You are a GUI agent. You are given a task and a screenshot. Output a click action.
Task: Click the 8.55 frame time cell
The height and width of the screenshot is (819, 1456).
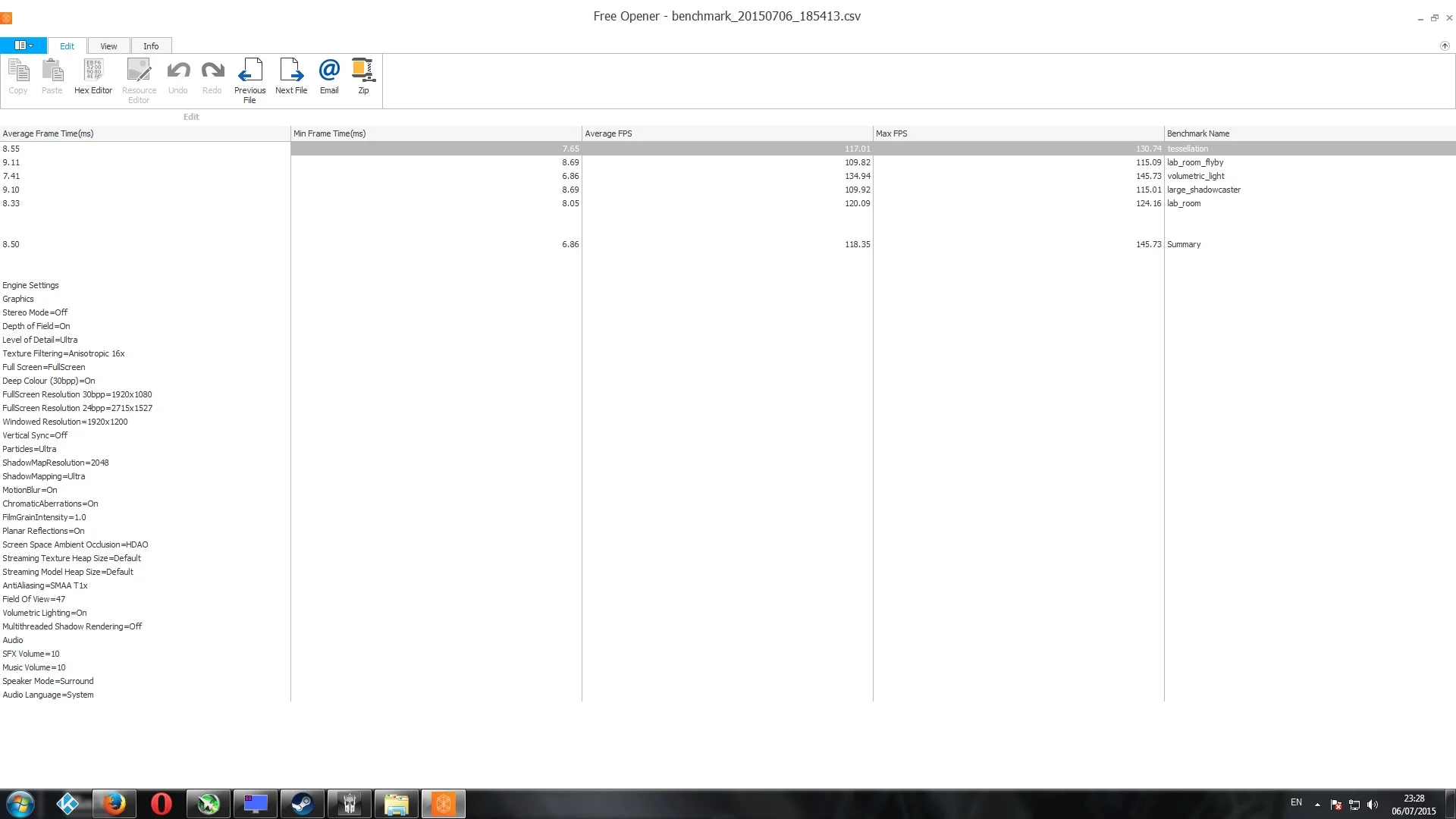(145, 149)
